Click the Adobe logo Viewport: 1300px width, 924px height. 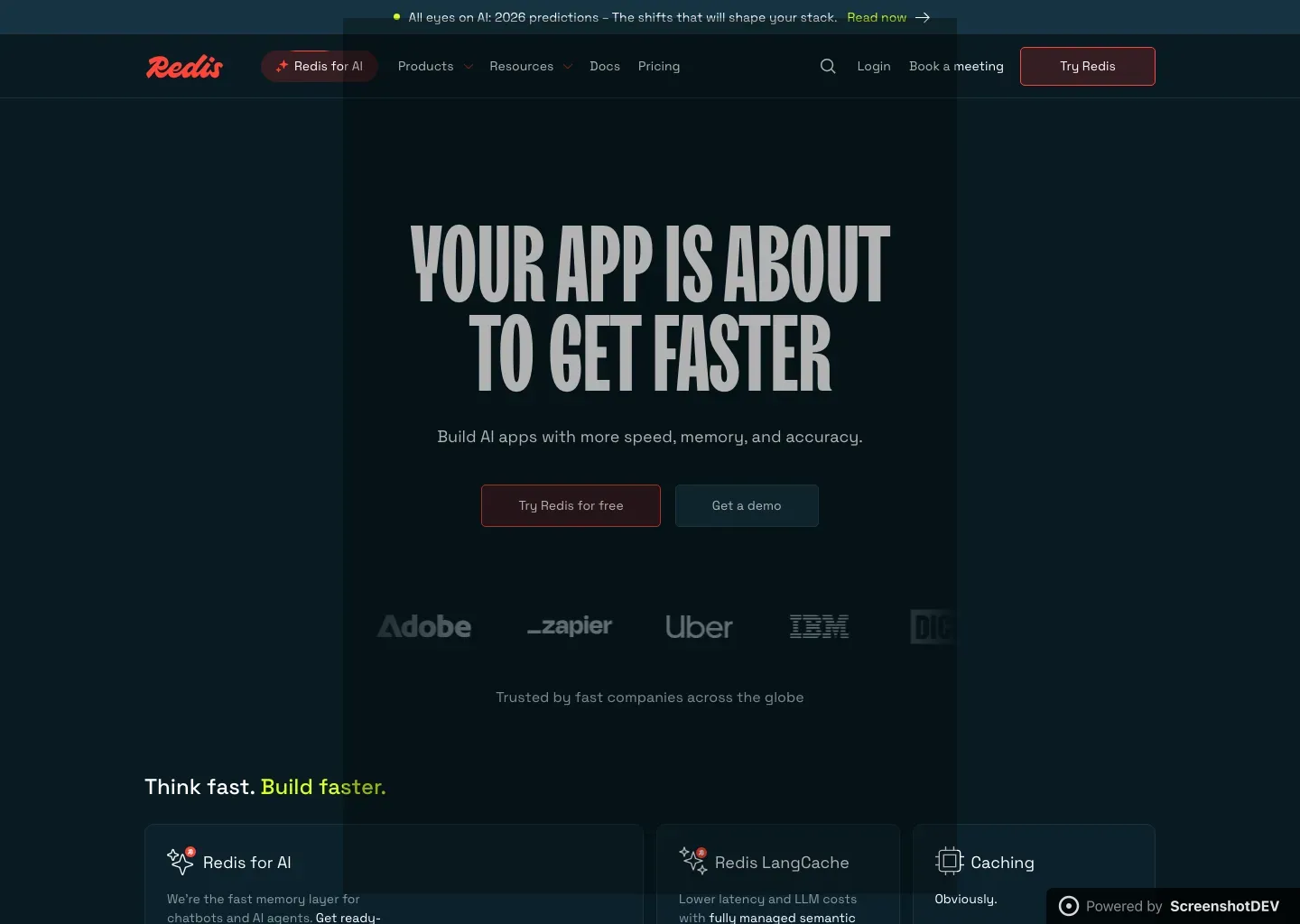pyautogui.click(x=424, y=626)
